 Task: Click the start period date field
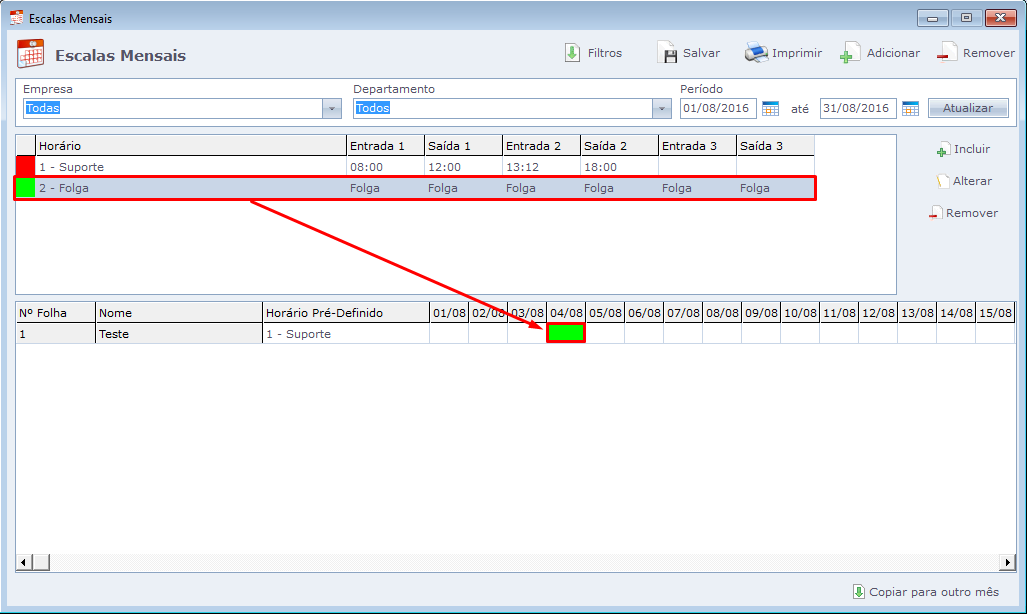[717, 108]
